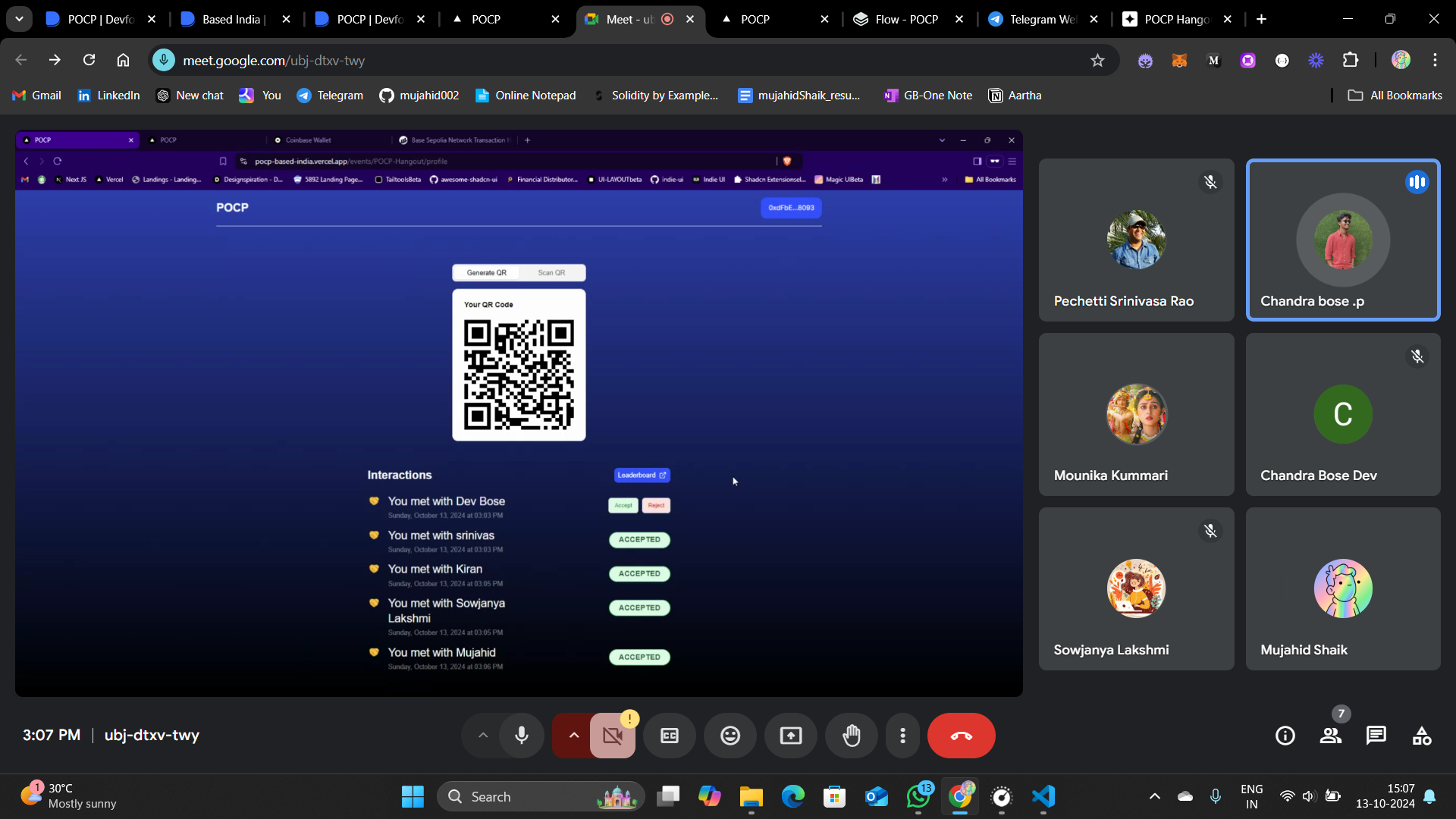Open the Online Notepad bookmark
Viewport: 1456px width, 819px height.
click(526, 96)
